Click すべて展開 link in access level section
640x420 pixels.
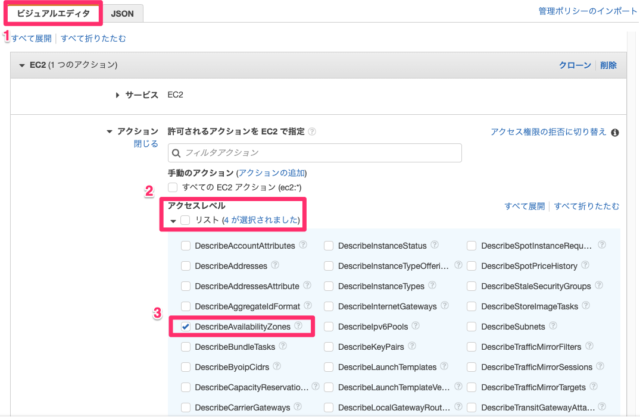coord(524,206)
